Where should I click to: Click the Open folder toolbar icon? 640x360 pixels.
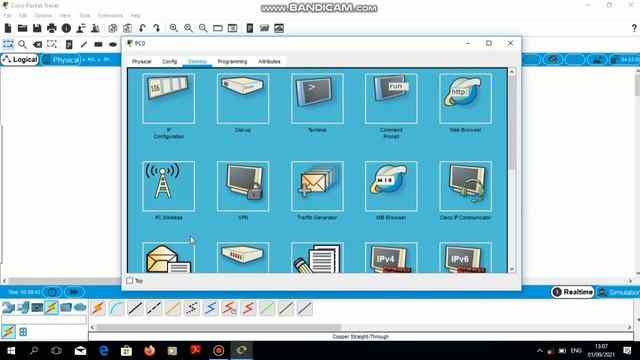click(22, 28)
